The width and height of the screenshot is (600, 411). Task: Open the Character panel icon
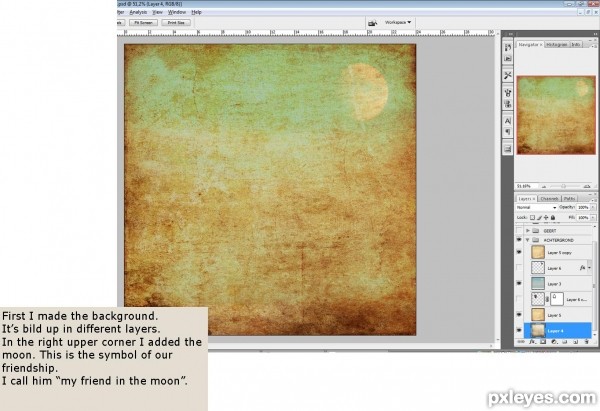tap(508, 121)
